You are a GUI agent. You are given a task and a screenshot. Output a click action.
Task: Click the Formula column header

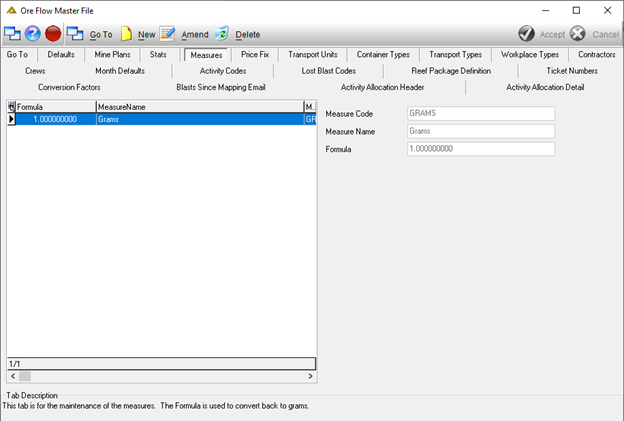point(56,107)
